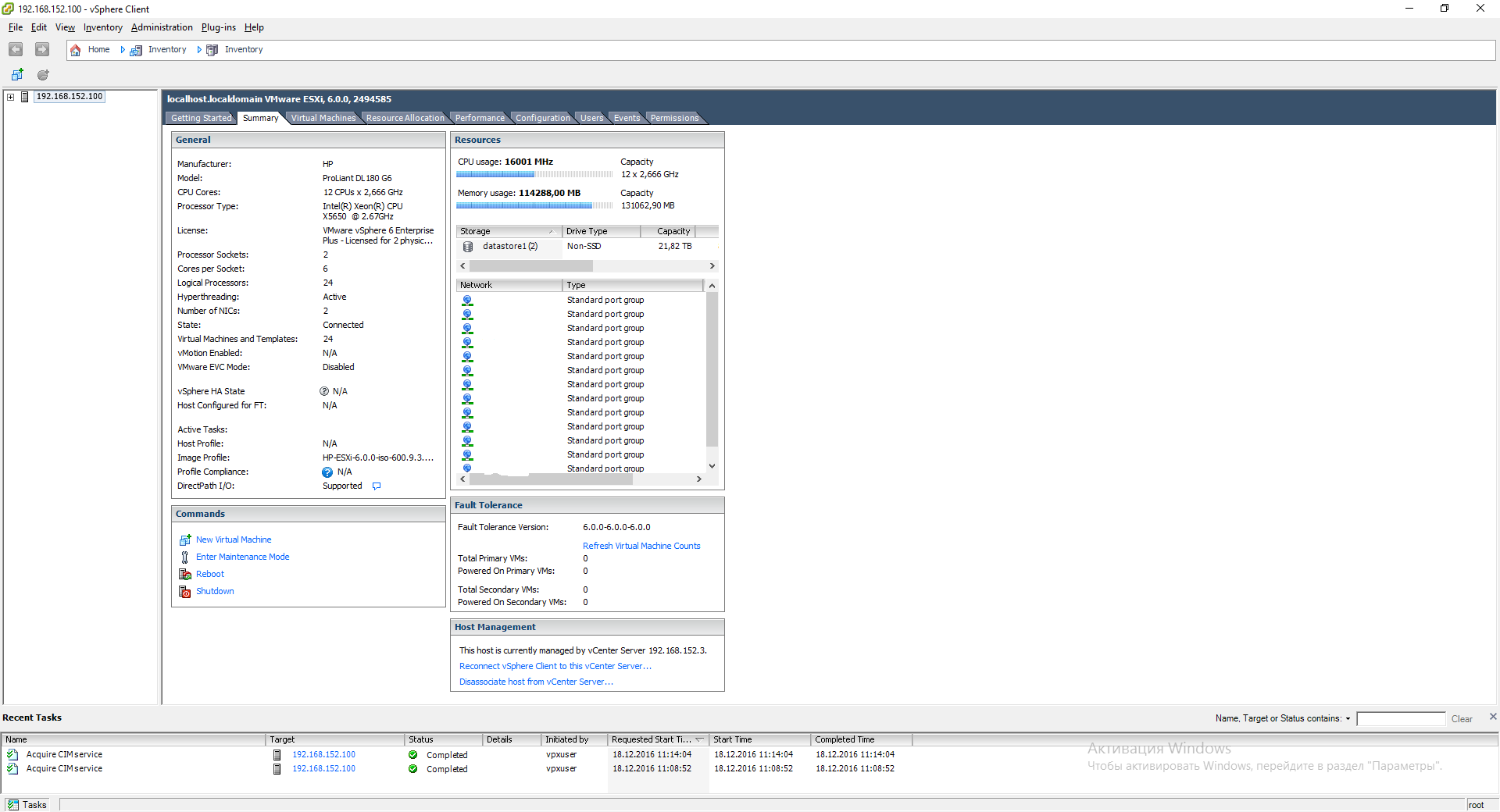Image resolution: width=1500 pixels, height=812 pixels.
Task: Click the DirectPath I/O speech bubble icon
Action: coord(377,486)
